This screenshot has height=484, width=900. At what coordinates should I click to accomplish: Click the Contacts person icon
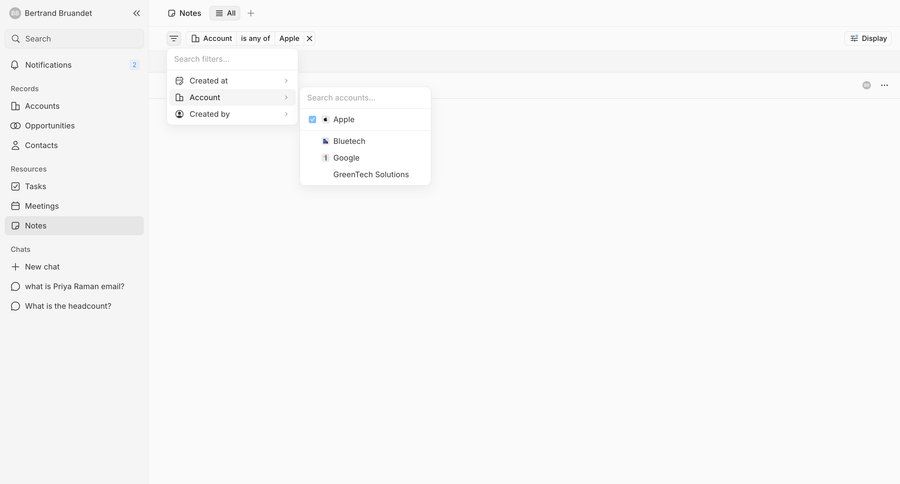(15, 145)
